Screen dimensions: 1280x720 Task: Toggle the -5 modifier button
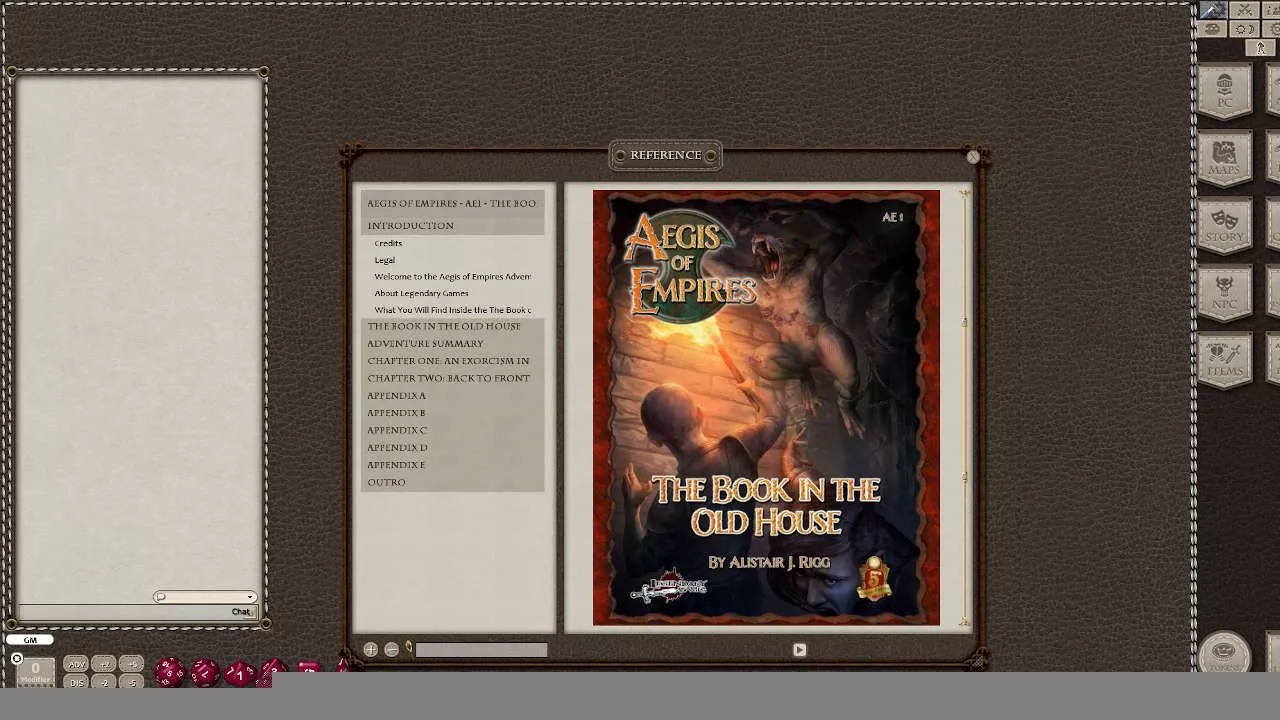(132, 682)
